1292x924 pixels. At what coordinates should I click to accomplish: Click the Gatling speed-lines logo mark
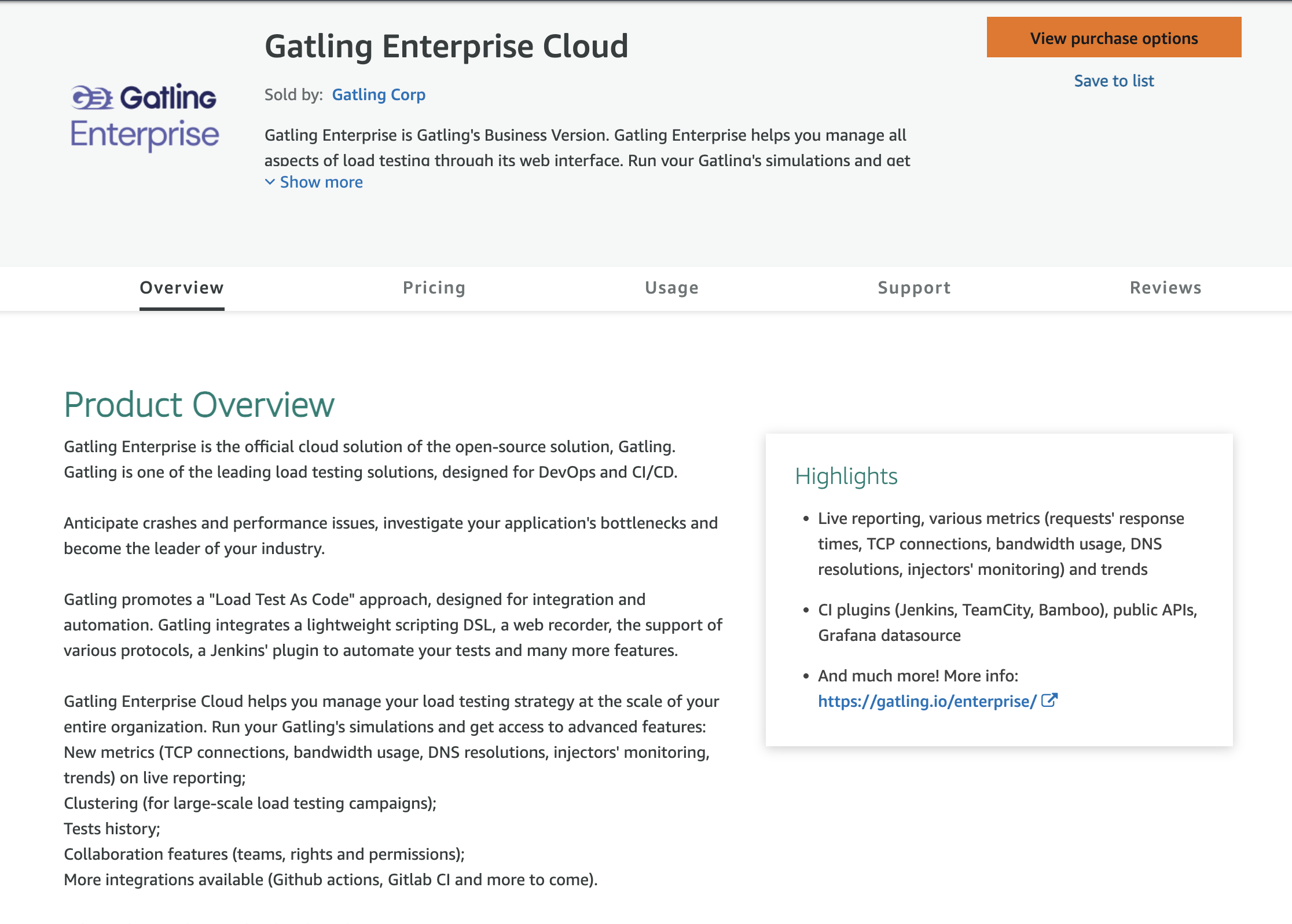[91, 97]
